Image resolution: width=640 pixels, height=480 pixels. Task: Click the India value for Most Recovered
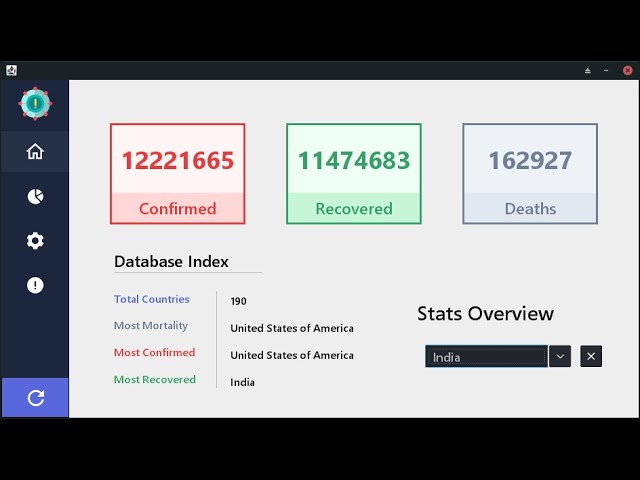coord(242,382)
